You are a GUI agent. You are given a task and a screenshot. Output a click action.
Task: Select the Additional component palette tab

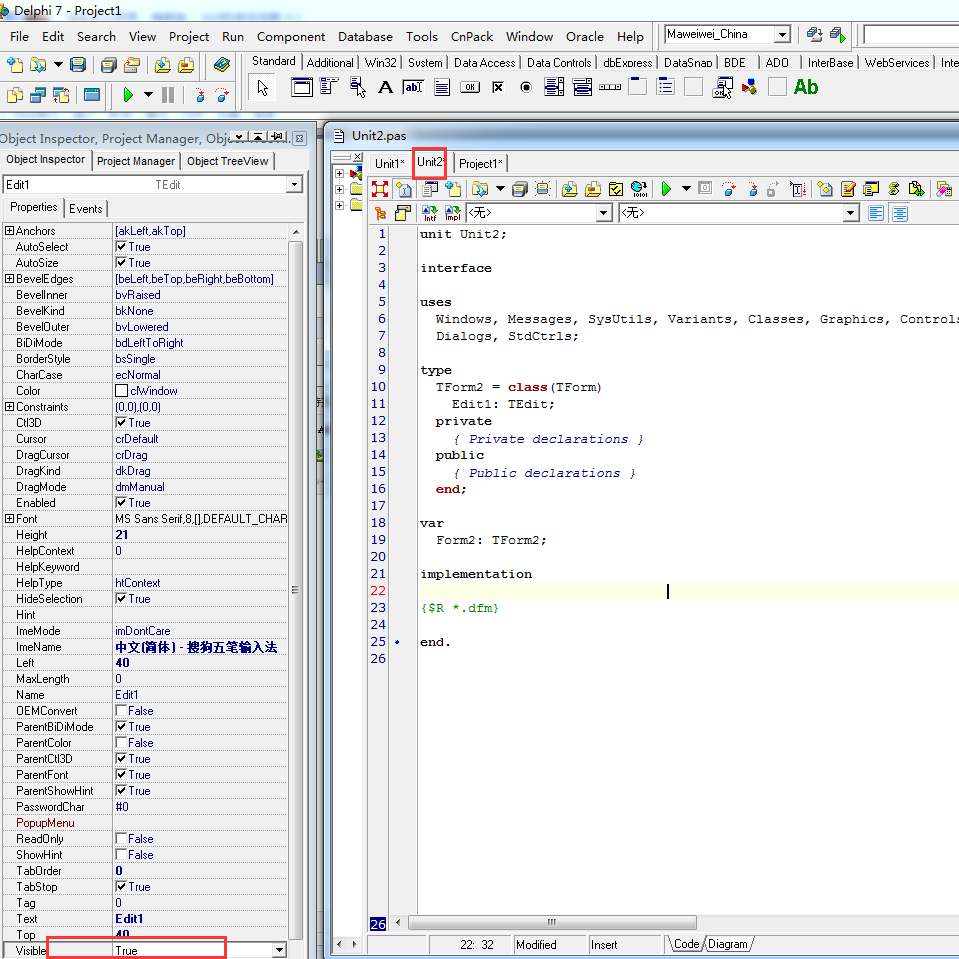(330, 62)
